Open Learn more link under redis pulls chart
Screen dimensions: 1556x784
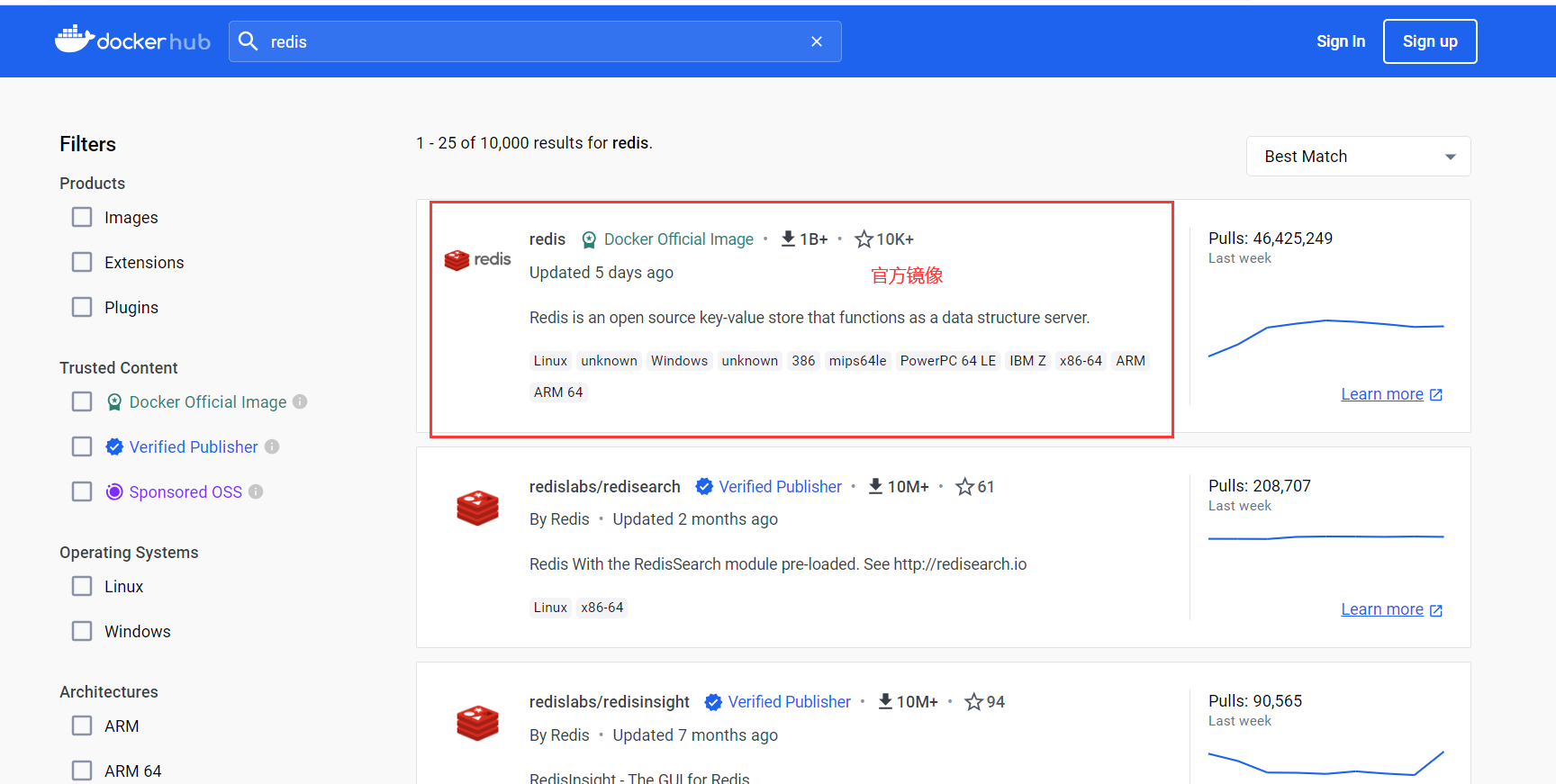pos(1391,394)
